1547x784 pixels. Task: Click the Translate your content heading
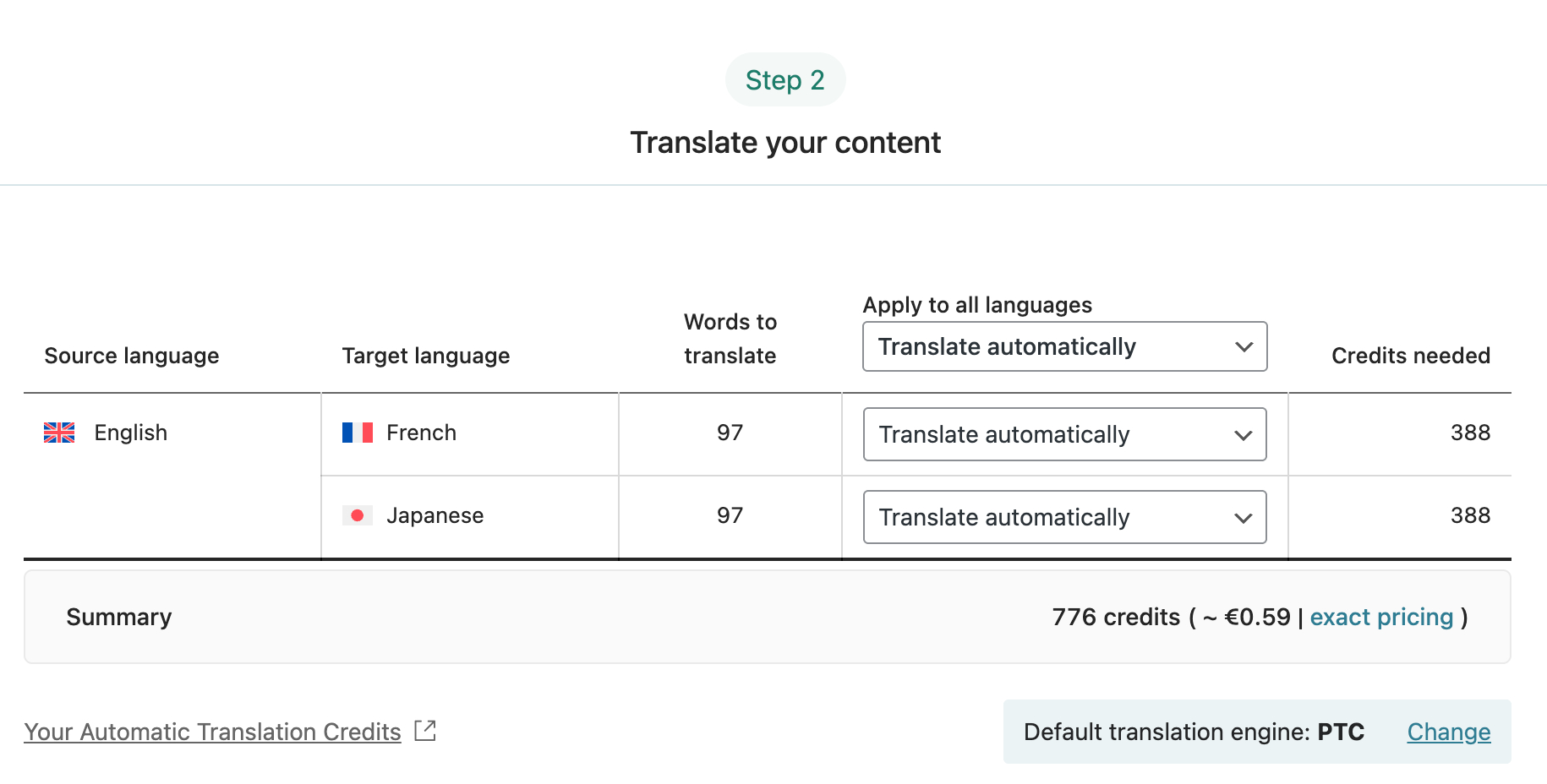click(x=784, y=143)
